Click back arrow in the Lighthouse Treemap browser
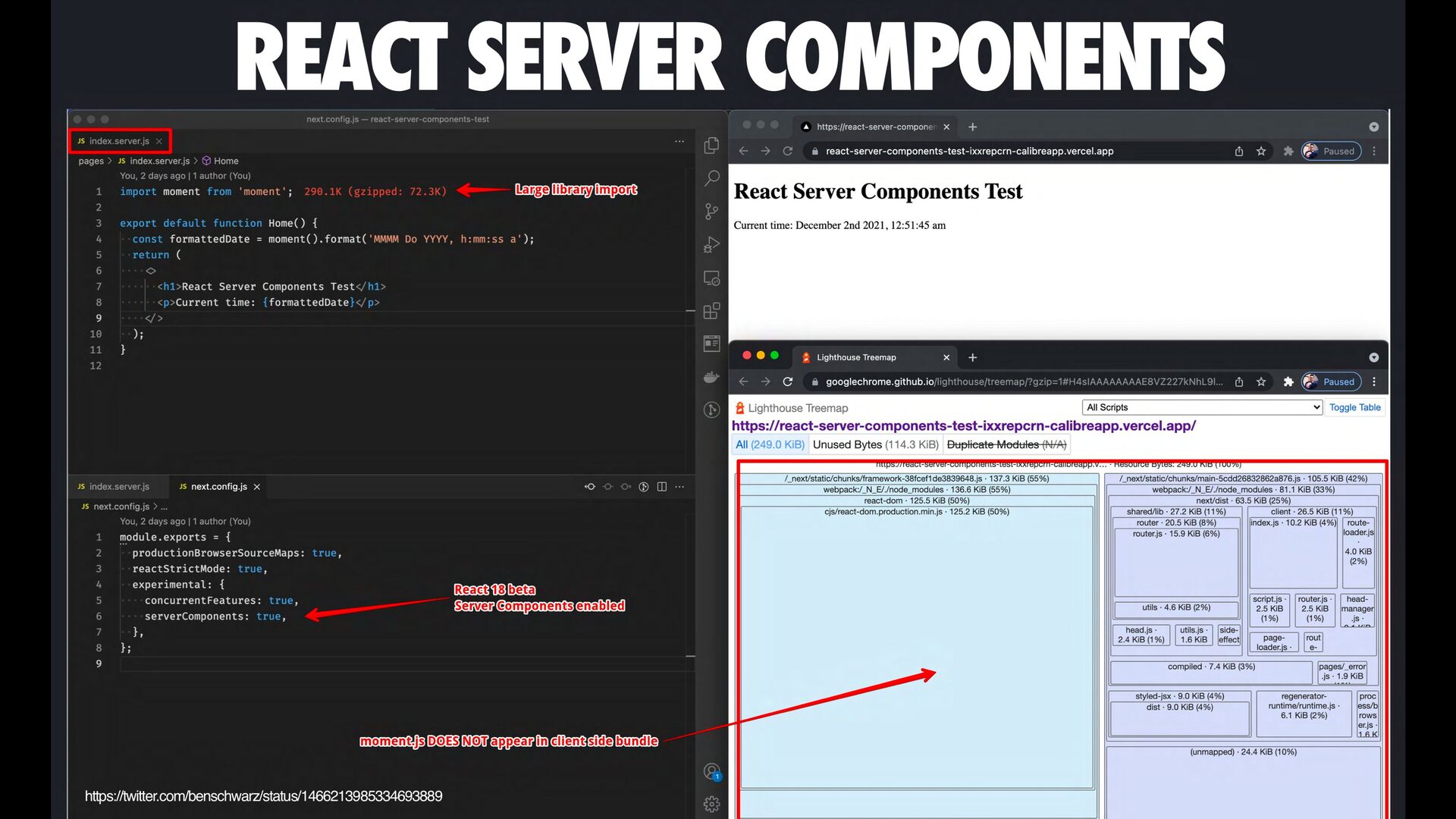 coord(743,381)
